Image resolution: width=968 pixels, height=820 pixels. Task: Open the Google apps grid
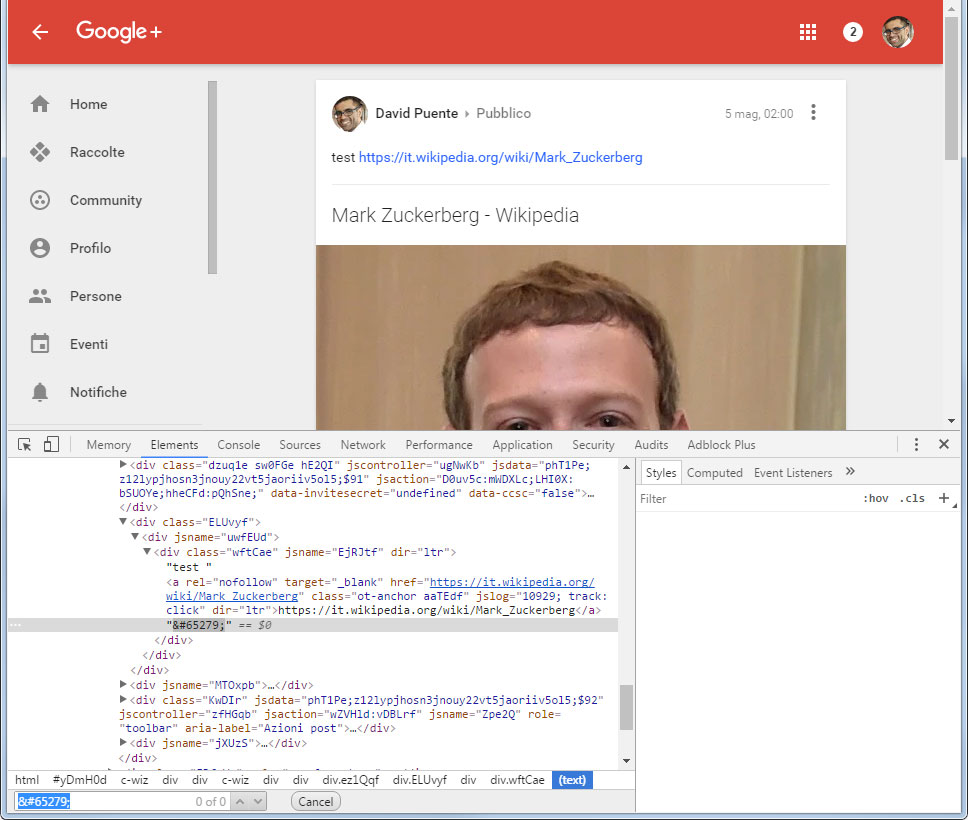[x=807, y=32]
